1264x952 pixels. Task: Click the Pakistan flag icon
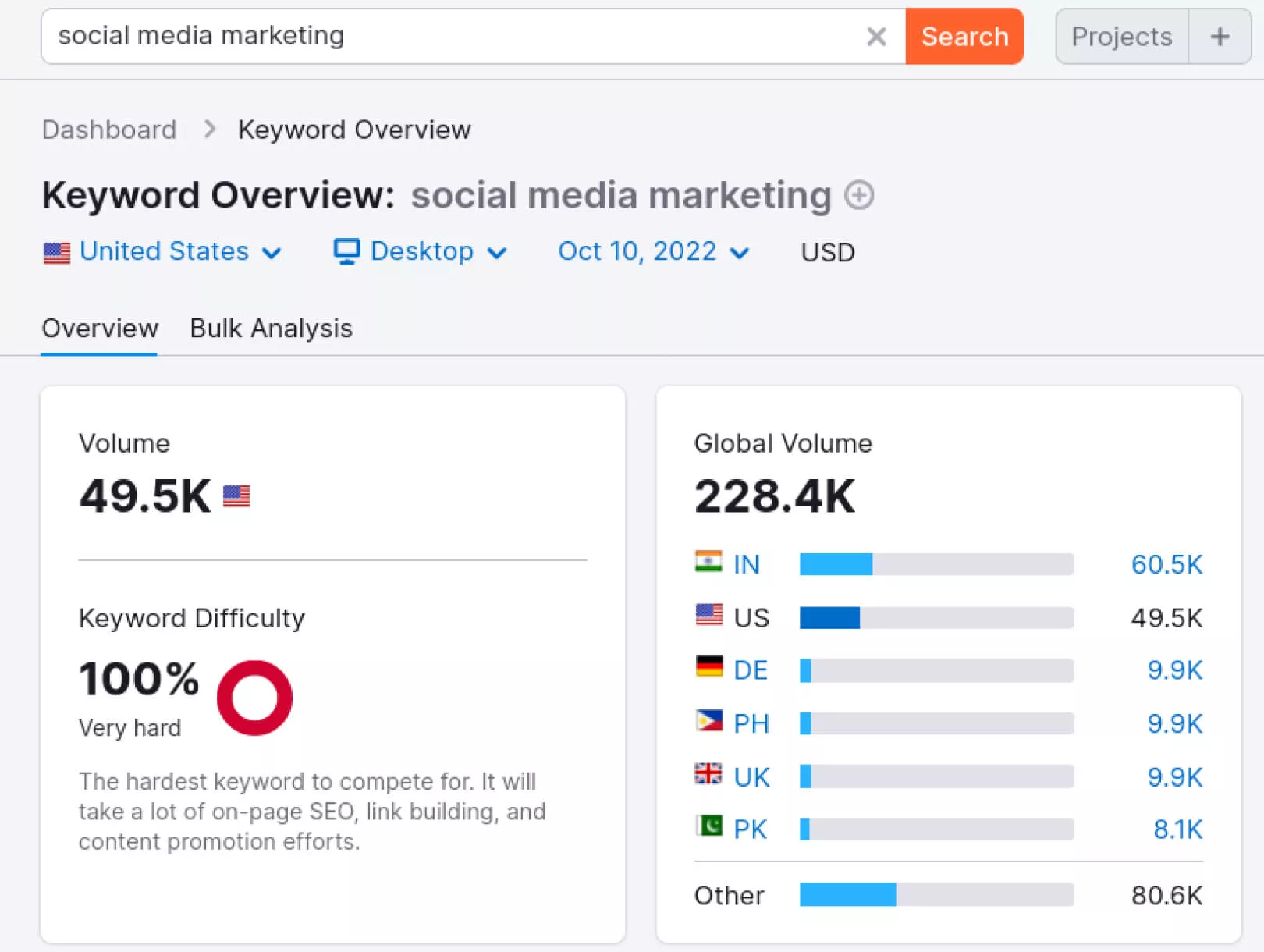coord(708,826)
